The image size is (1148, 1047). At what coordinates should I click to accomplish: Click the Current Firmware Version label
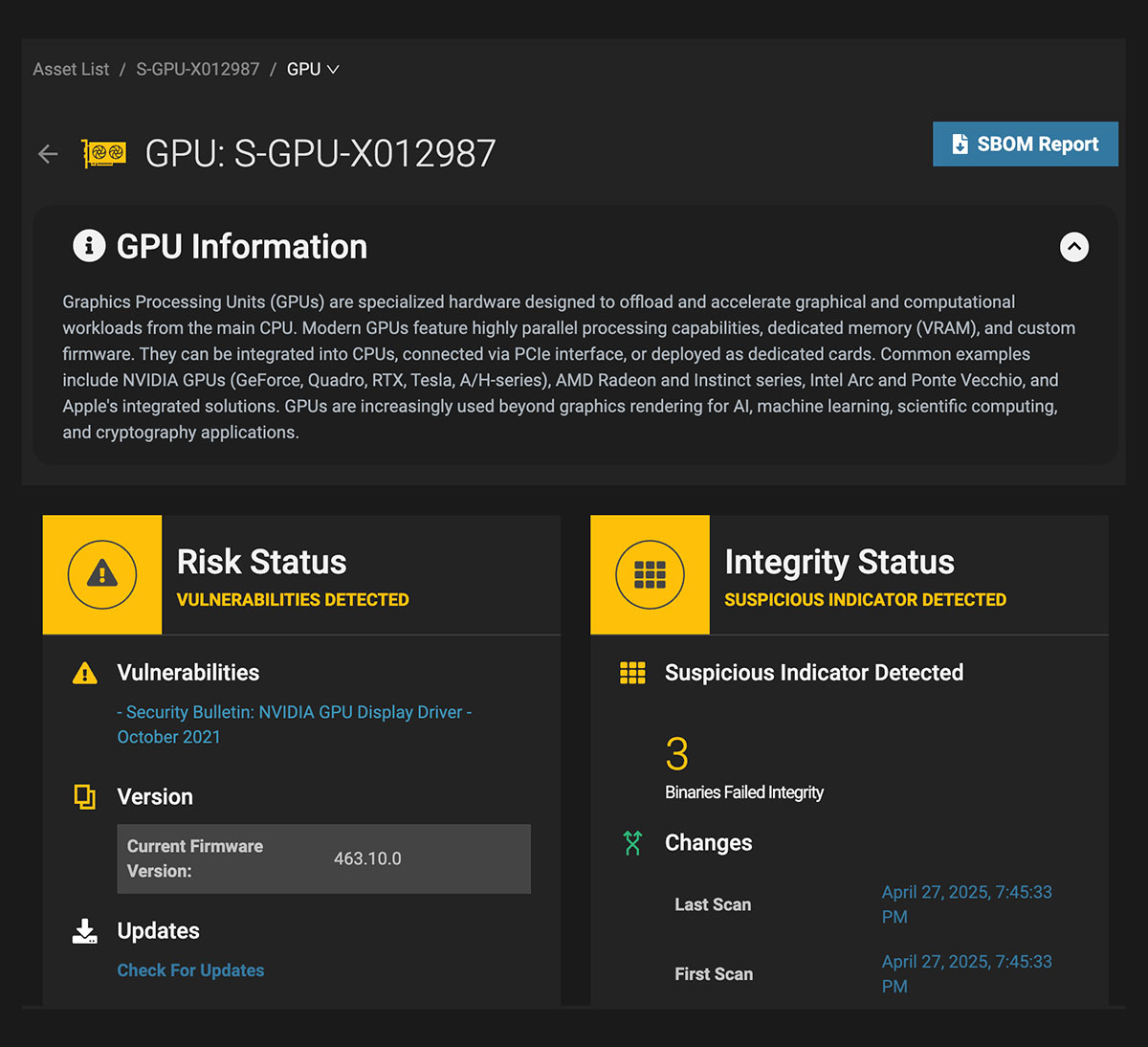coord(195,858)
